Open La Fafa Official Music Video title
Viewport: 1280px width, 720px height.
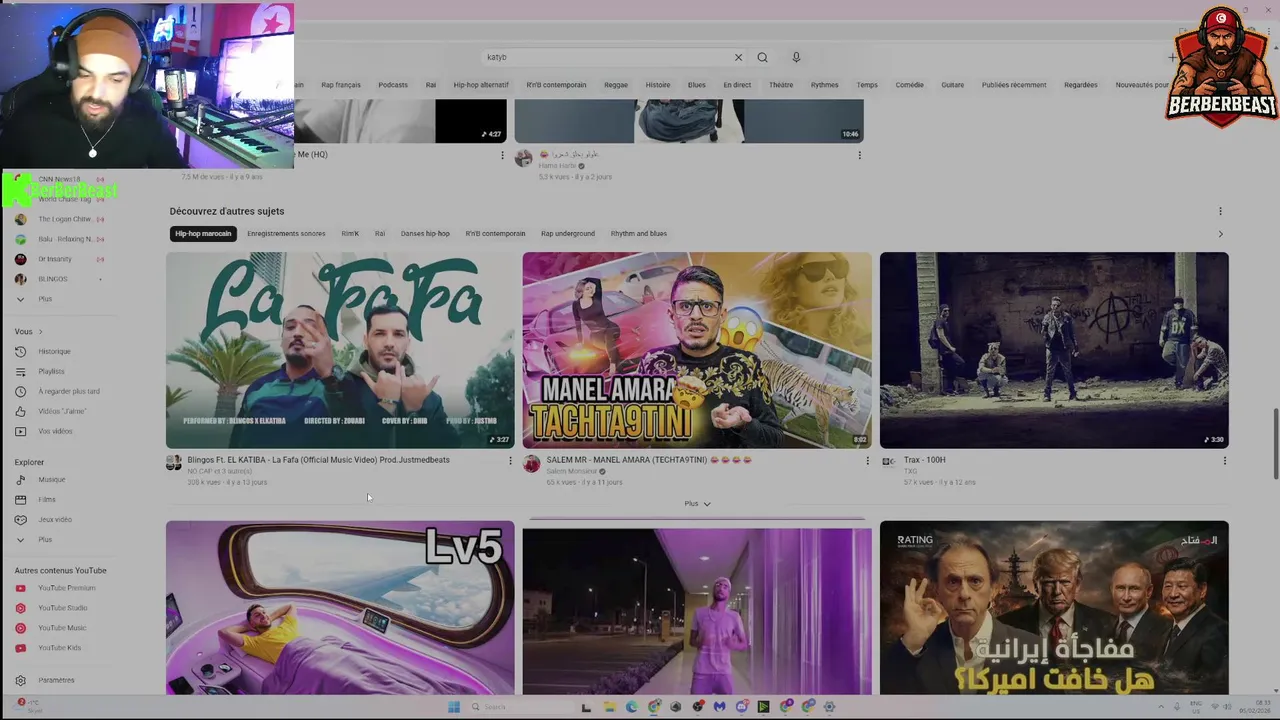click(x=318, y=460)
